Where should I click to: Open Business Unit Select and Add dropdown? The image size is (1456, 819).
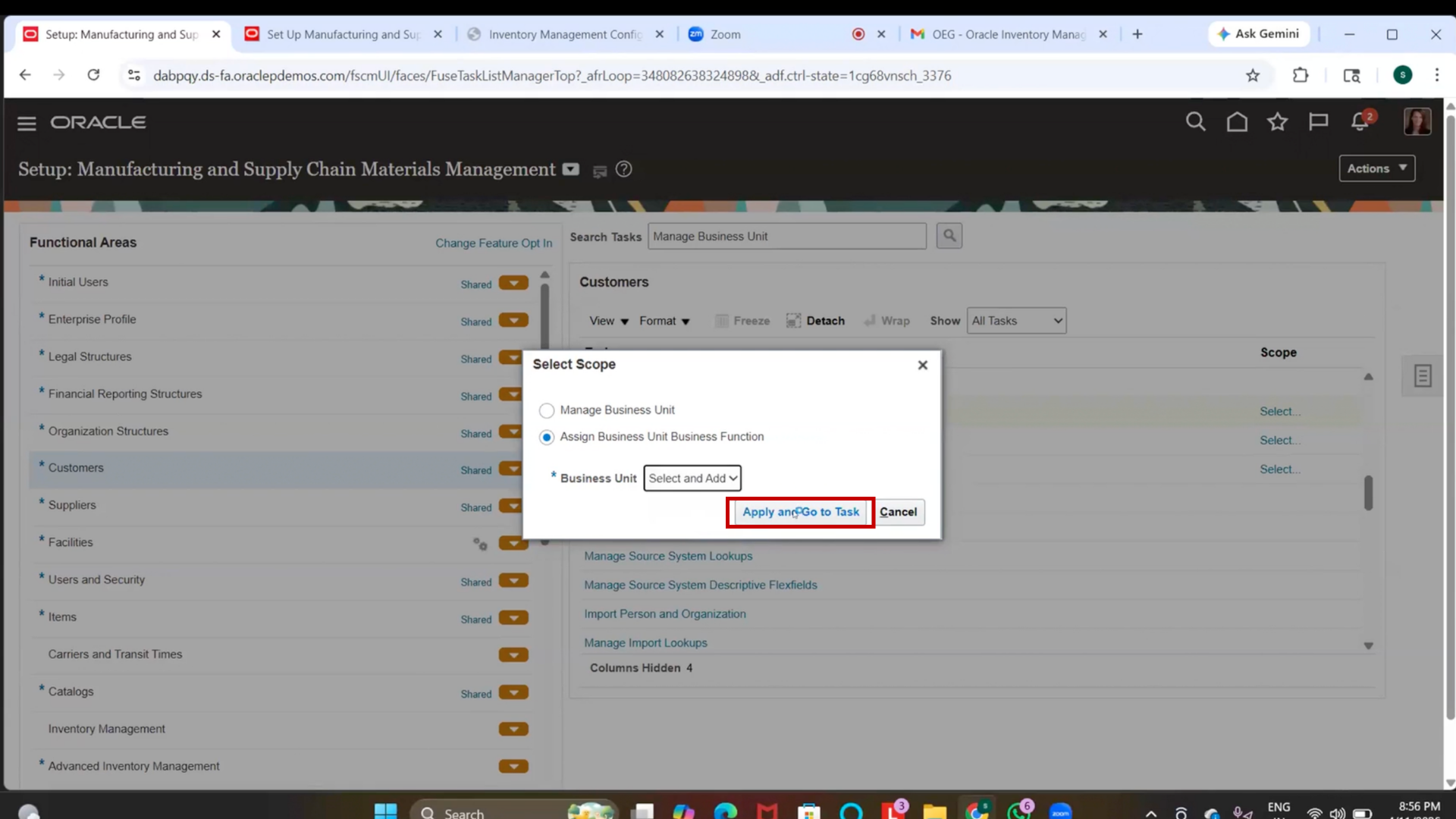coord(692,479)
